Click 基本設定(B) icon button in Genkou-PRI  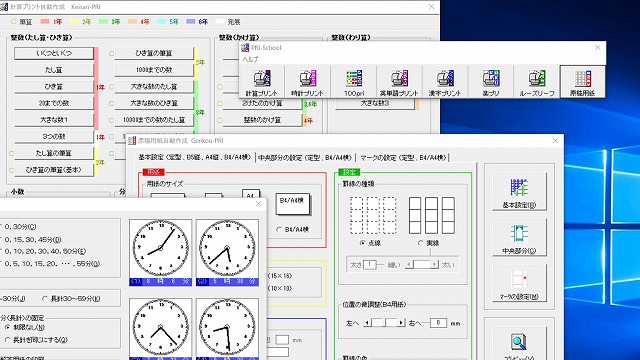519,191
